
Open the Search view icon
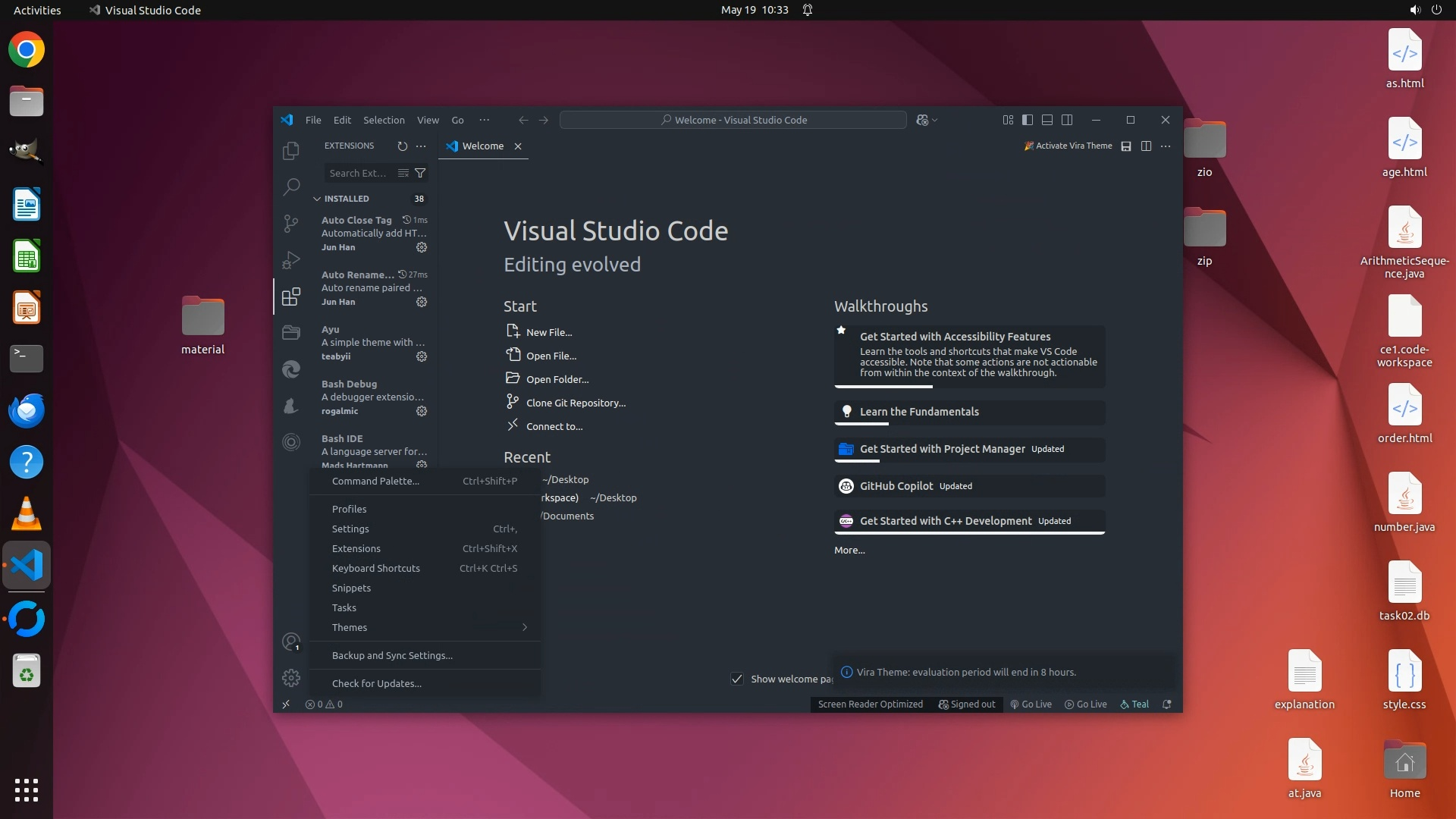(290, 187)
